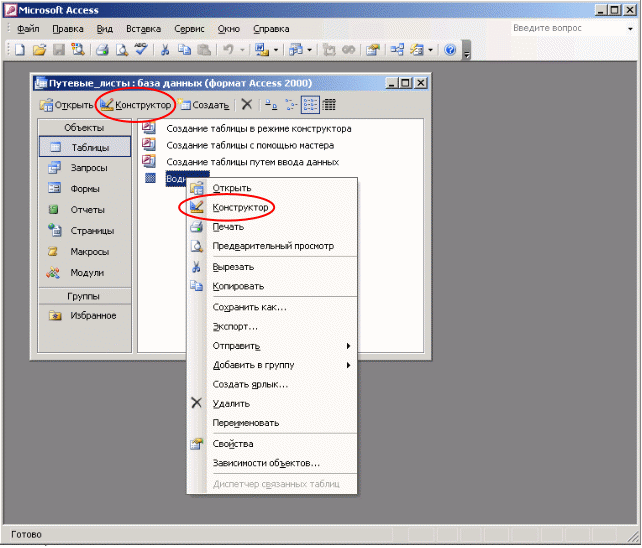Click the Copy toolbar icon

point(184,50)
